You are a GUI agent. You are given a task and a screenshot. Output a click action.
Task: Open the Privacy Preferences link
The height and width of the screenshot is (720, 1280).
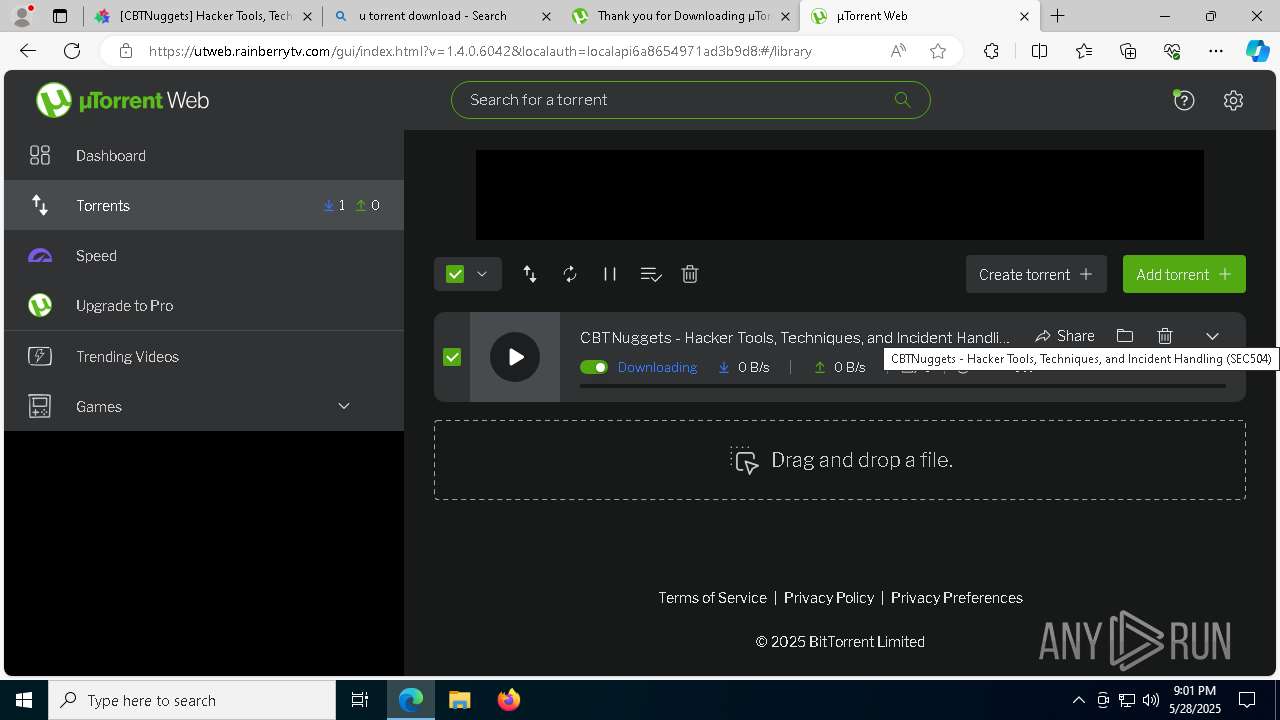coord(957,597)
